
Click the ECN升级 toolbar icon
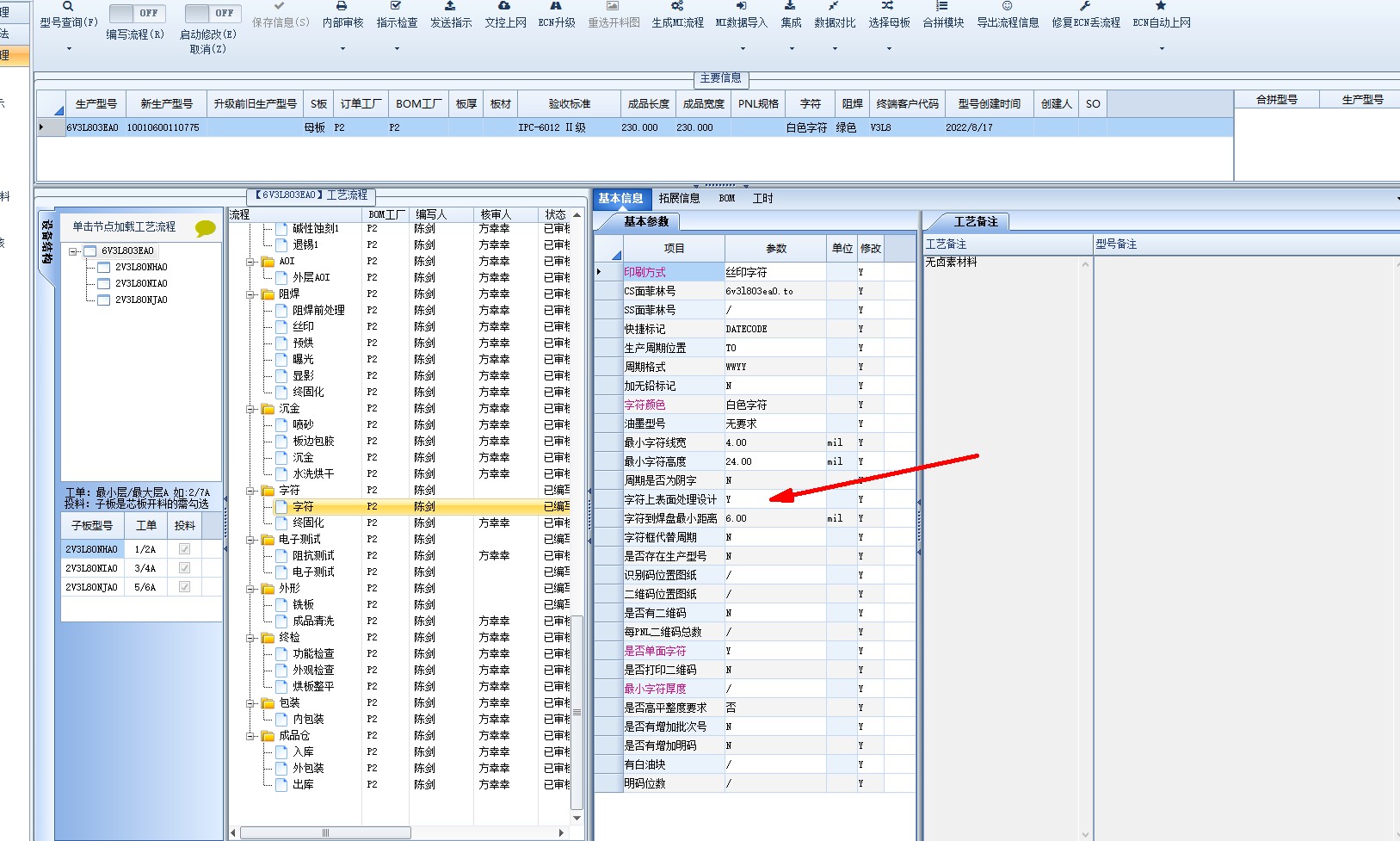556,6
